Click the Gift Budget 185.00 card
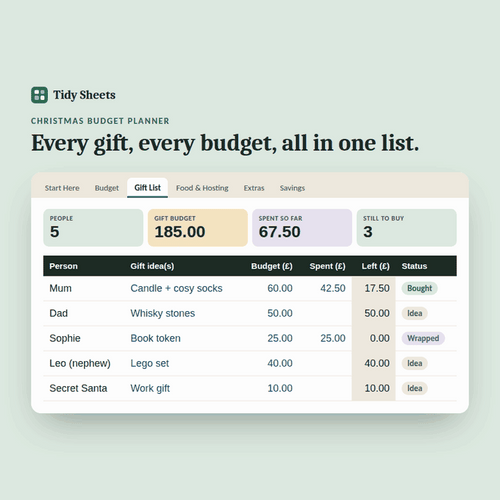Screen dimensions: 500x500 pos(198,228)
